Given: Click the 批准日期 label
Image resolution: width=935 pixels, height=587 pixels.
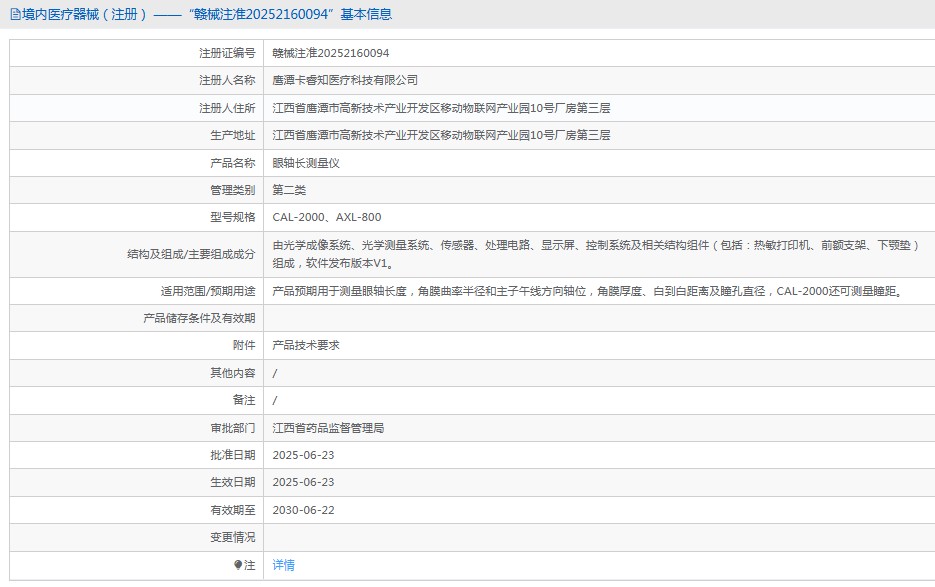Looking at the screenshot, I should [233, 455].
